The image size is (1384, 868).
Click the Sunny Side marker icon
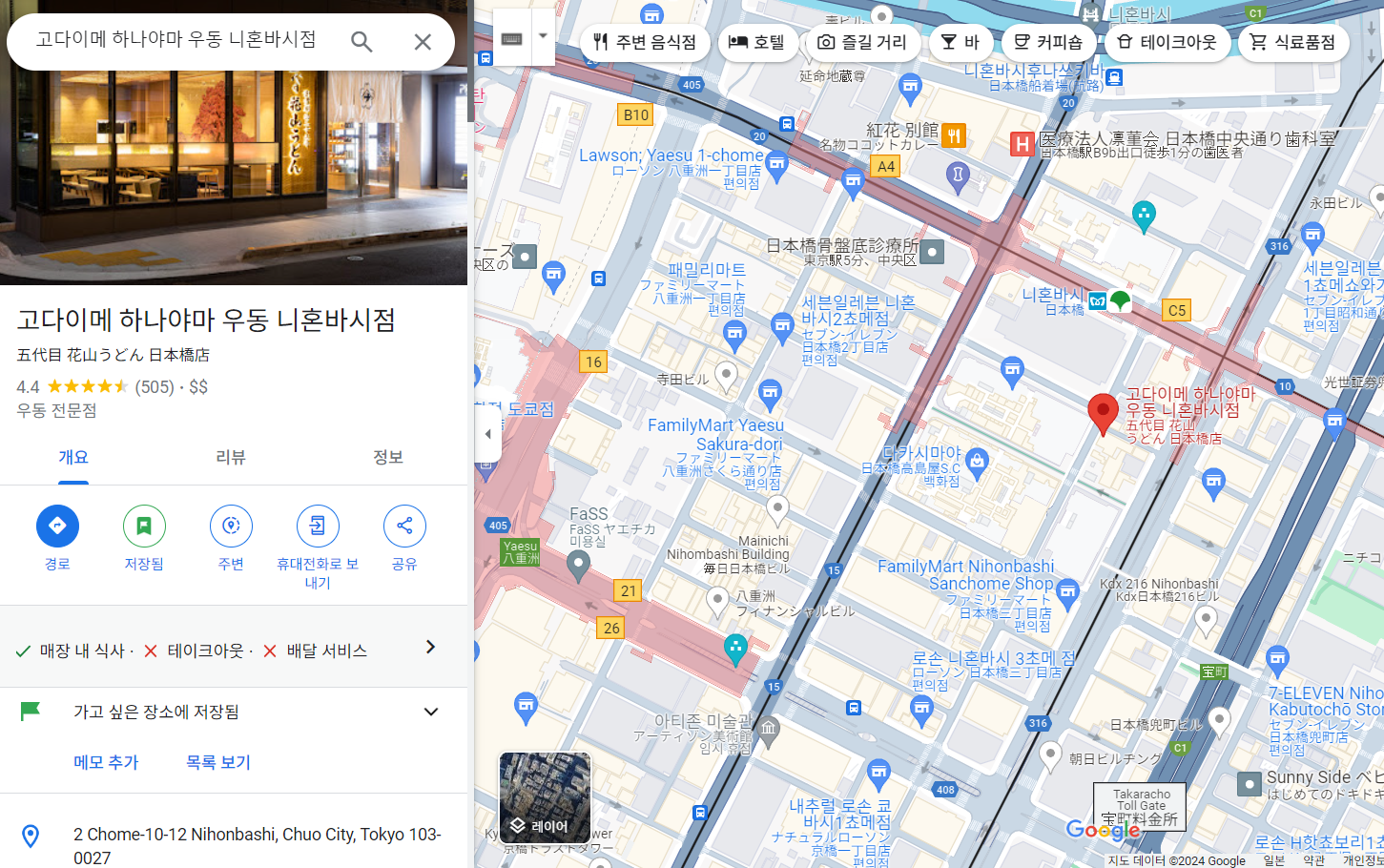tap(1250, 784)
